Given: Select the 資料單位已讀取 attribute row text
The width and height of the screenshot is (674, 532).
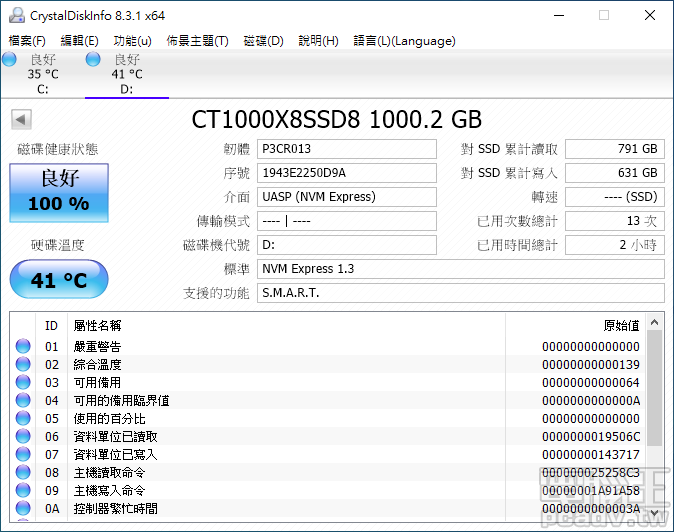Looking at the screenshot, I should (116, 437).
